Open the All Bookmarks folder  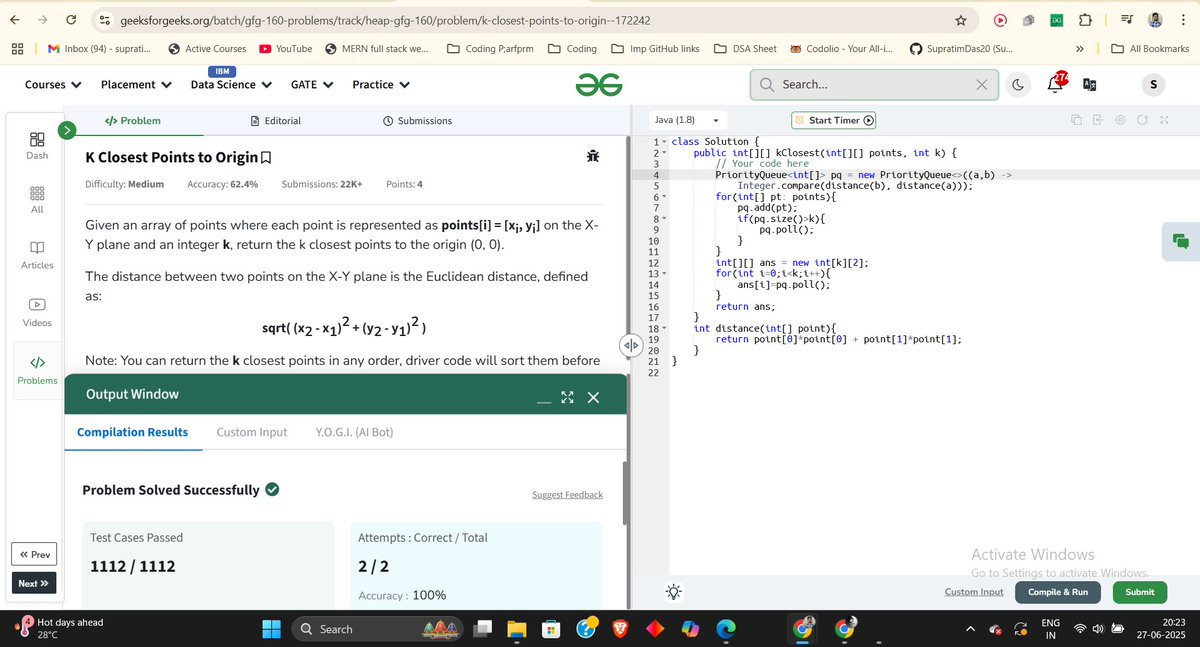tap(1150, 48)
